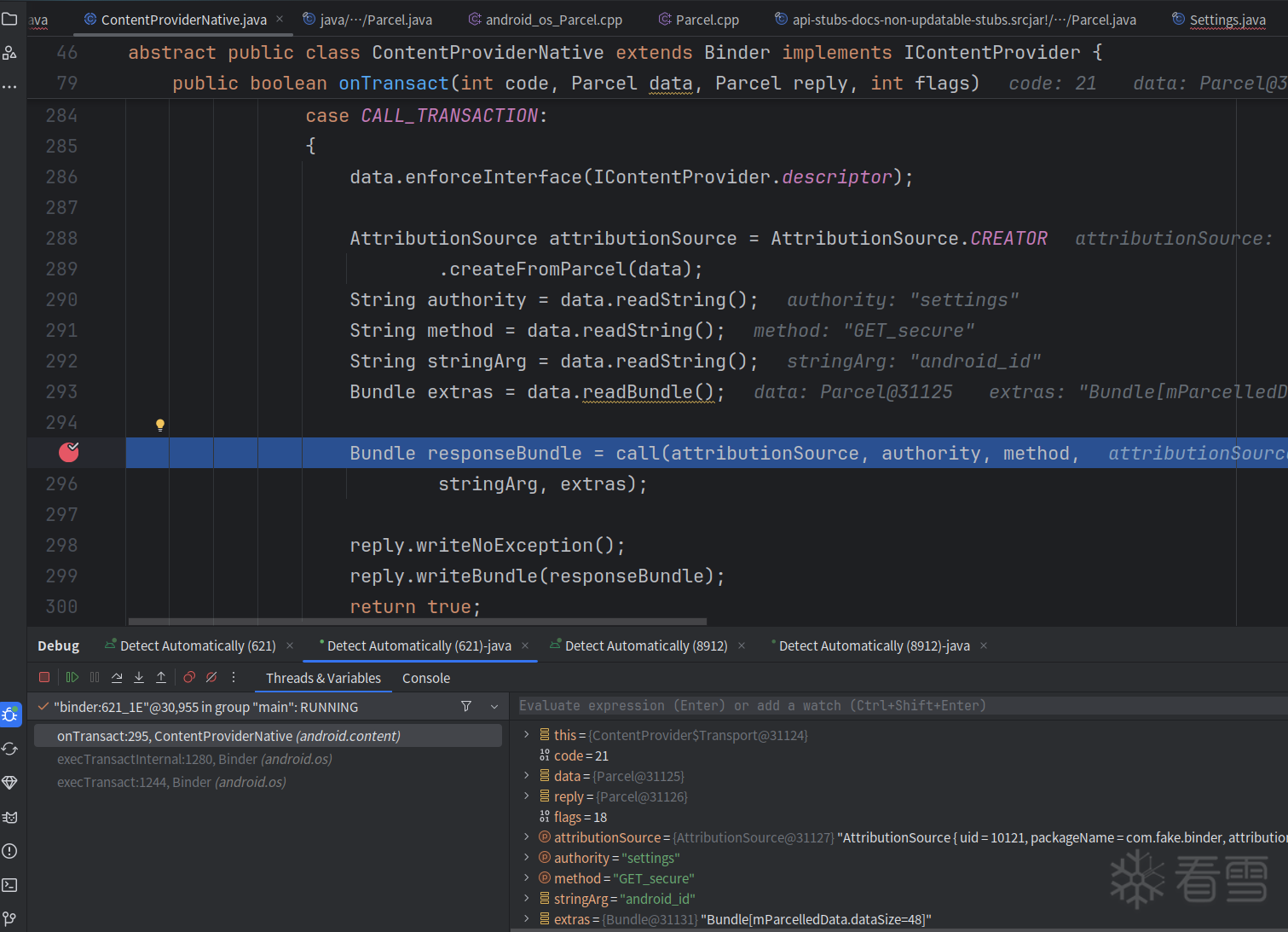The height and width of the screenshot is (932, 1288).
Task: Click the horizontal scrollbar under the editor
Action: (418, 622)
